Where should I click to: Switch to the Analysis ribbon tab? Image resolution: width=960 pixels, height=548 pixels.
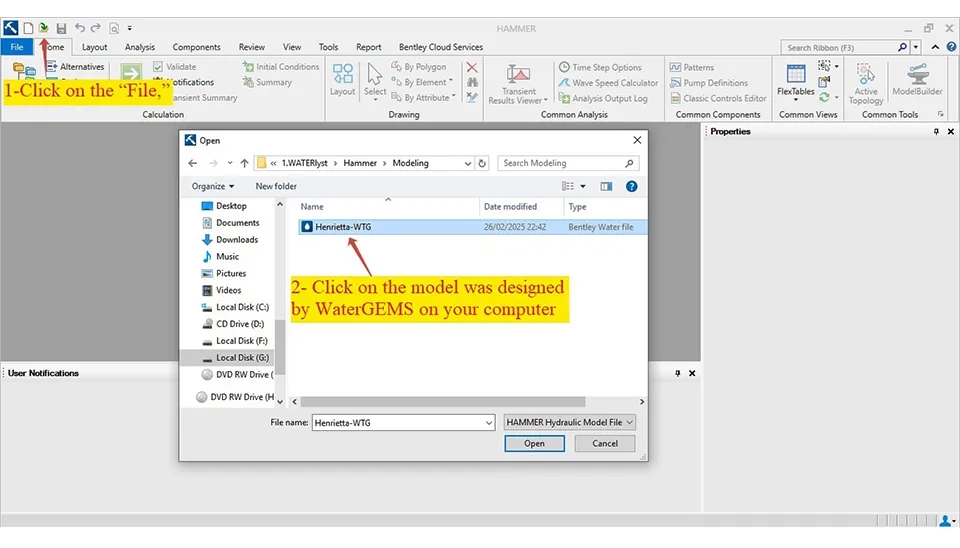coord(140,47)
